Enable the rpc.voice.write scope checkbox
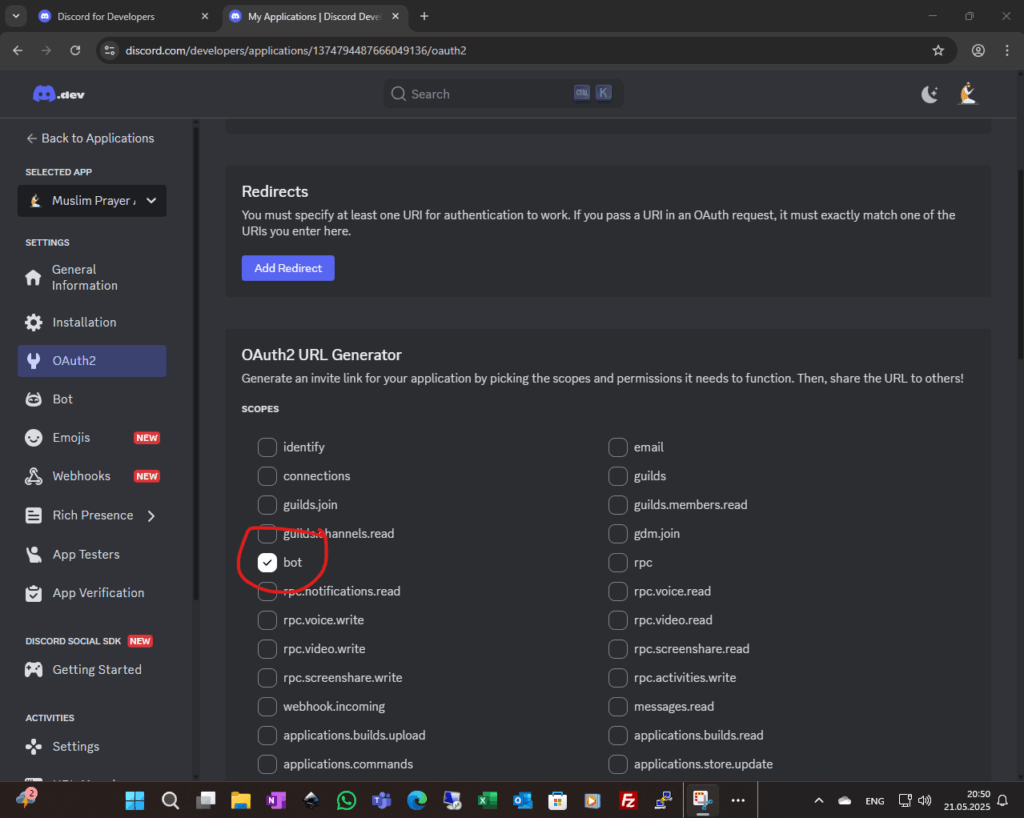 (x=267, y=620)
